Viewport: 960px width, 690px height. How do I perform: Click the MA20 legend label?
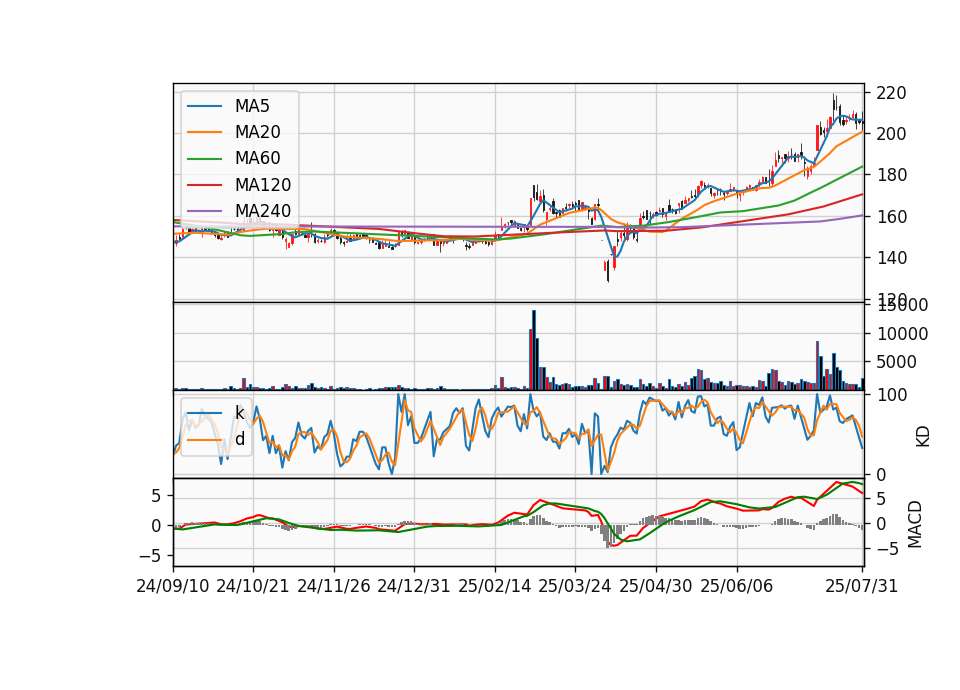257,132
